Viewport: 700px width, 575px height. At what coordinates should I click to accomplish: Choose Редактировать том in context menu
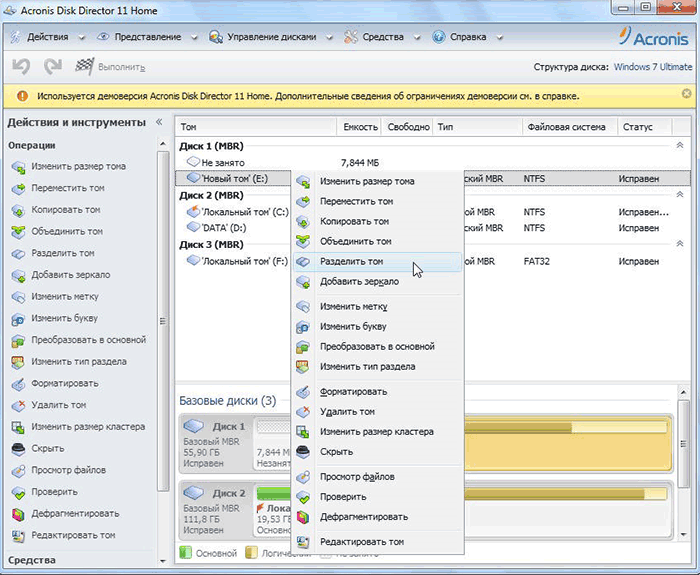click(377, 542)
